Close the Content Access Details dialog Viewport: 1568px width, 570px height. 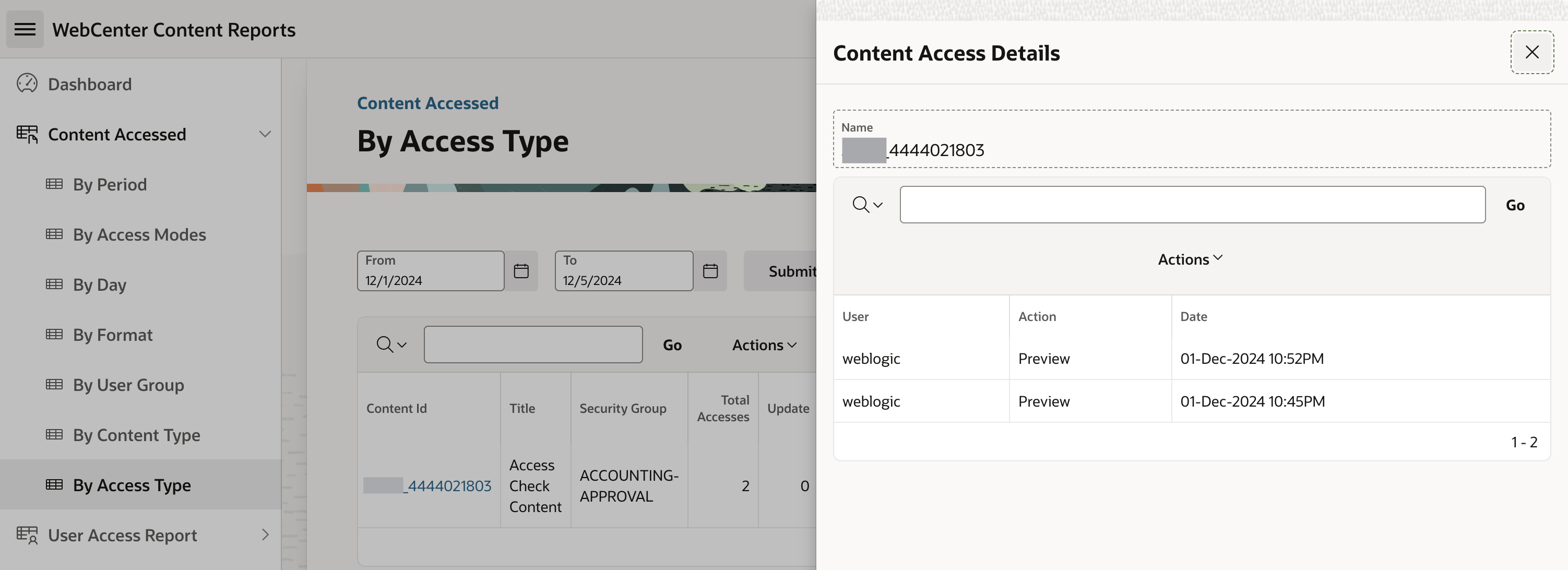point(1532,52)
